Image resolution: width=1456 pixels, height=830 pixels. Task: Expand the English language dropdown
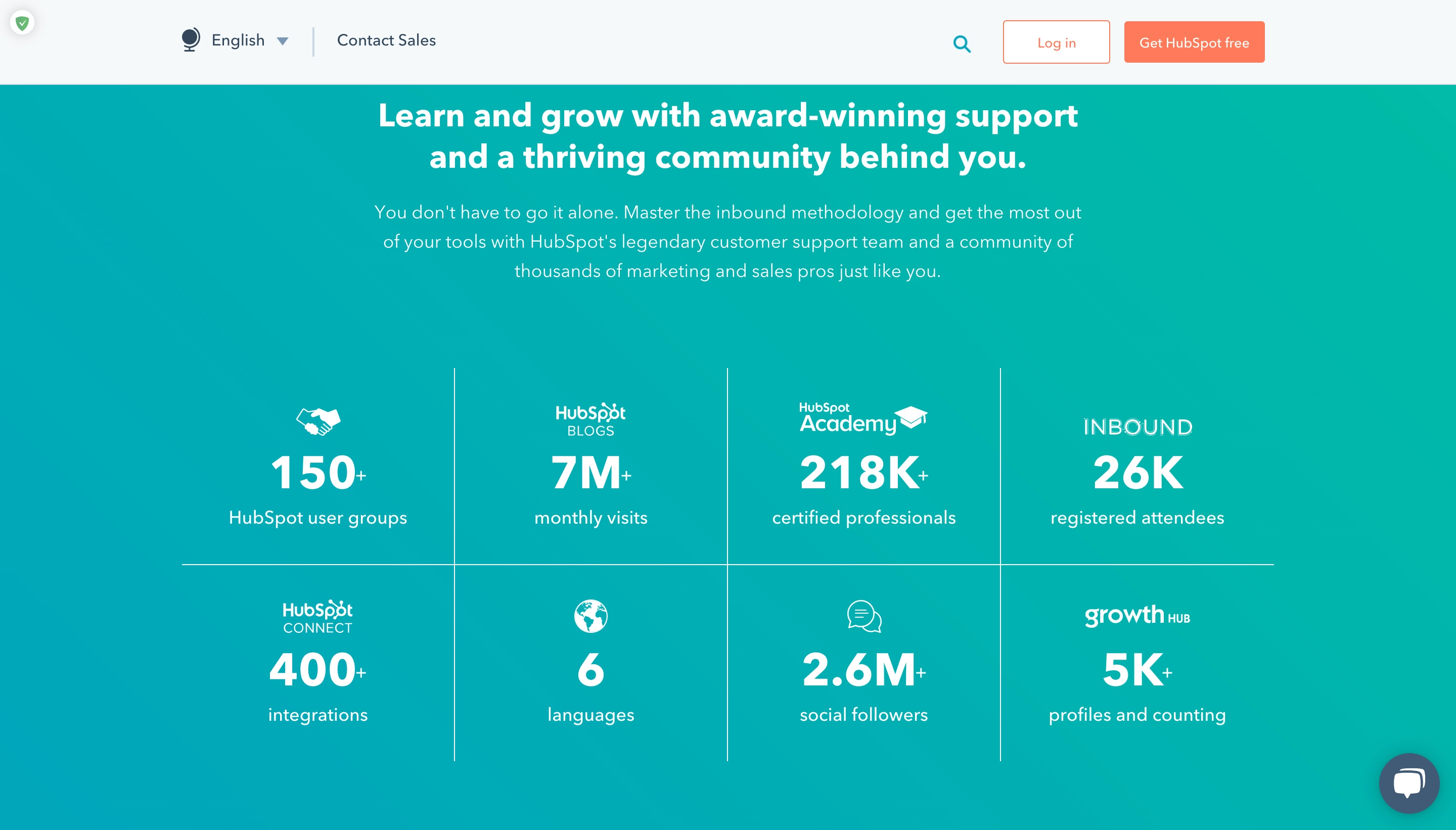click(238, 40)
